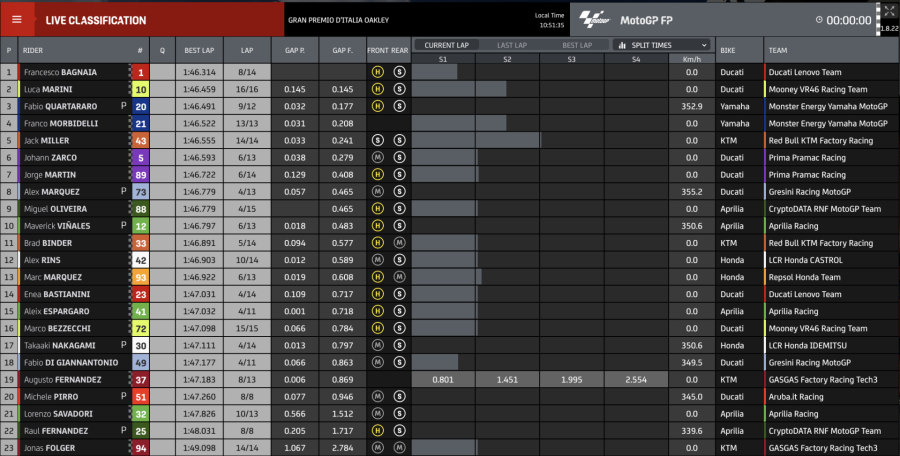This screenshot has height=456, width=900.
Task: Click Bagnaia's rear tyre S icon
Action: pyautogui.click(x=399, y=72)
